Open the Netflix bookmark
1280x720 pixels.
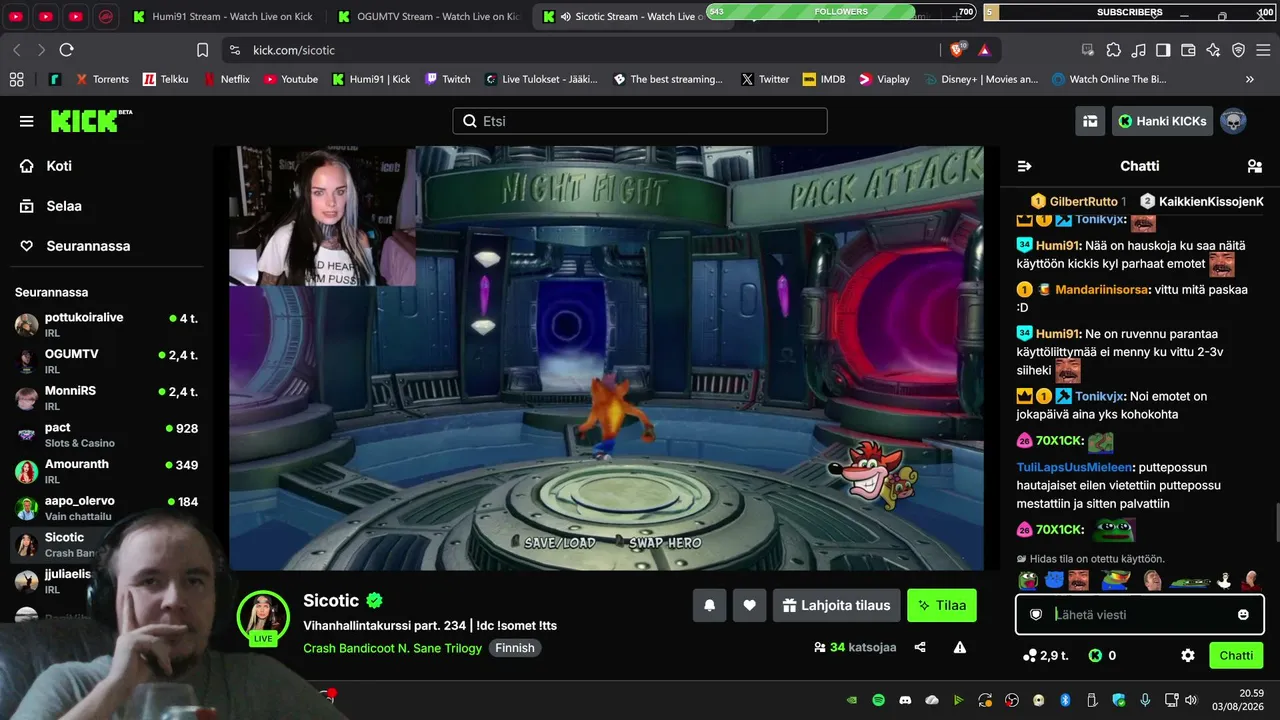point(226,79)
